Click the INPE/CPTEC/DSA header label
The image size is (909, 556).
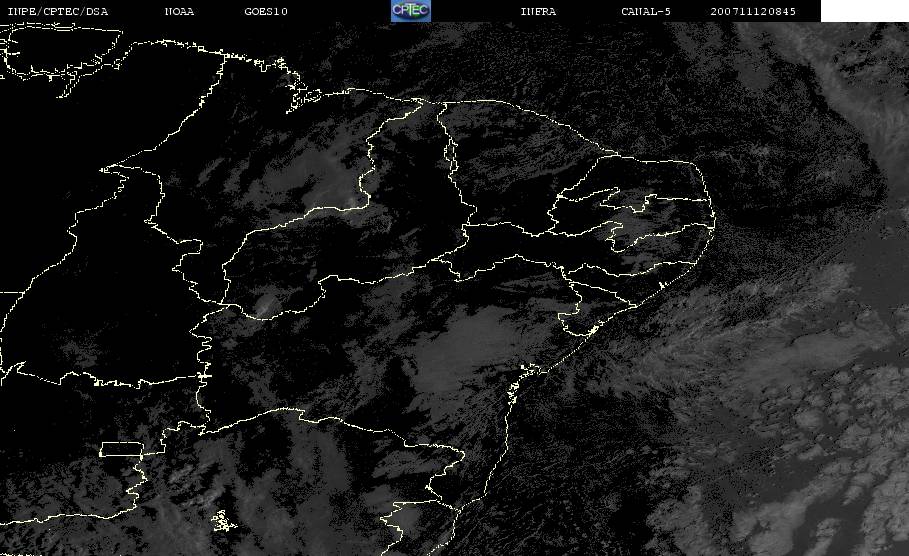57,11
